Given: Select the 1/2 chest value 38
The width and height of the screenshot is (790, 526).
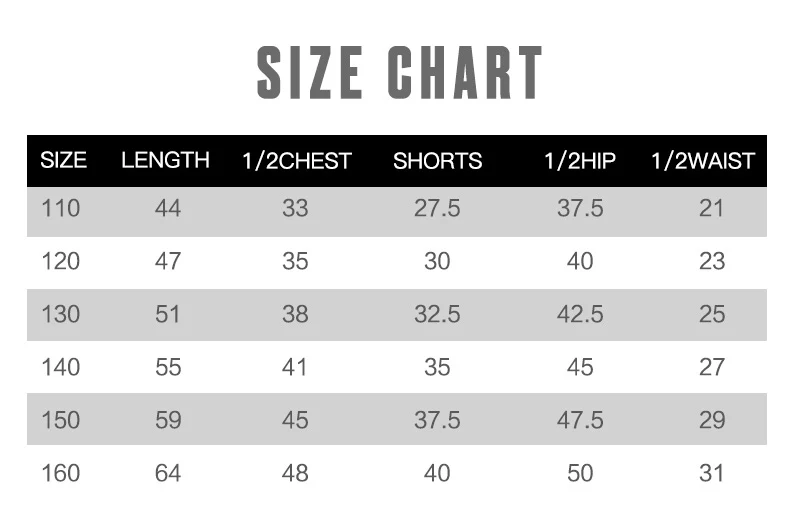Looking at the screenshot, I should click(295, 314).
